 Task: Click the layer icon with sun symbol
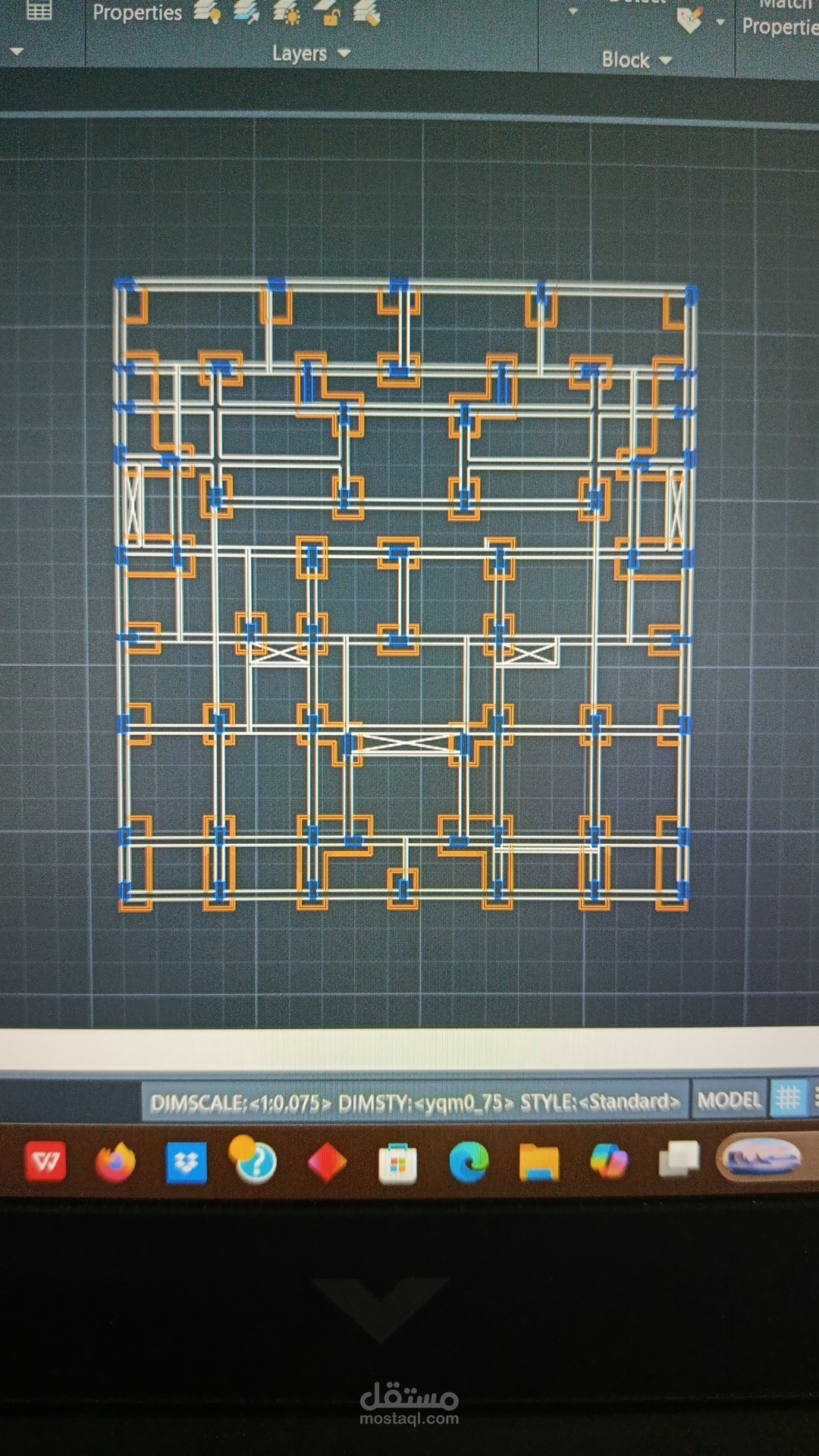(287, 13)
